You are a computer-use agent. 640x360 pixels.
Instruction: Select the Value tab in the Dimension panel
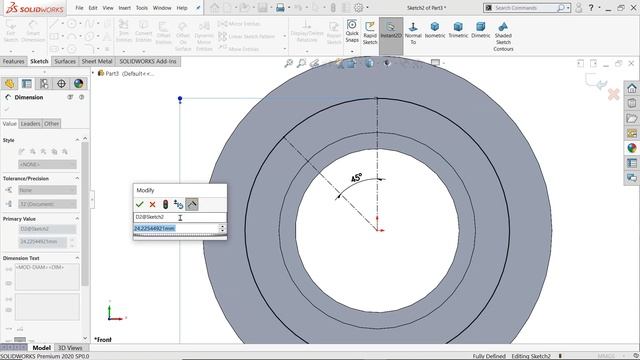click(x=9, y=124)
